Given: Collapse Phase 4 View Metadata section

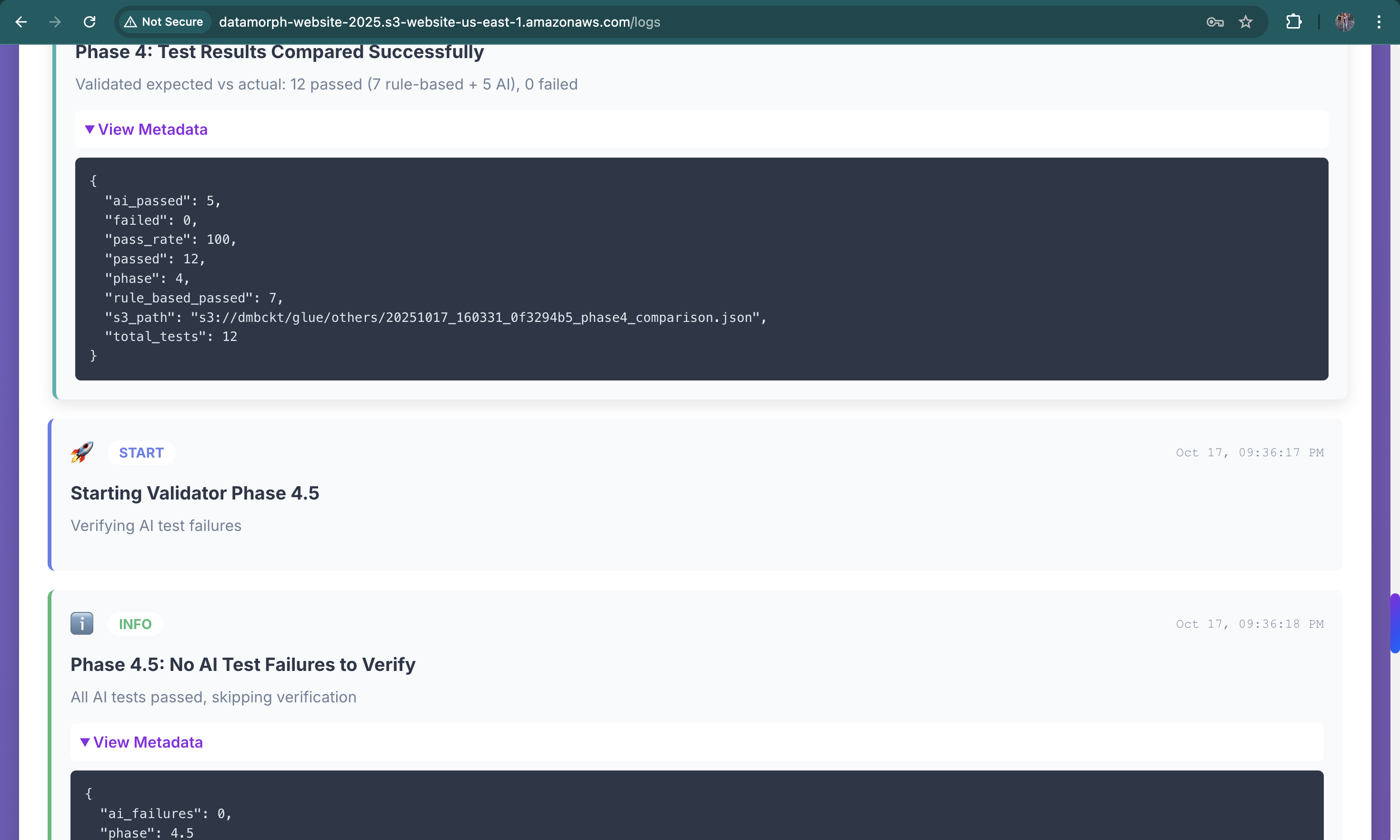Looking at the screenshot, I should (147, 130).
